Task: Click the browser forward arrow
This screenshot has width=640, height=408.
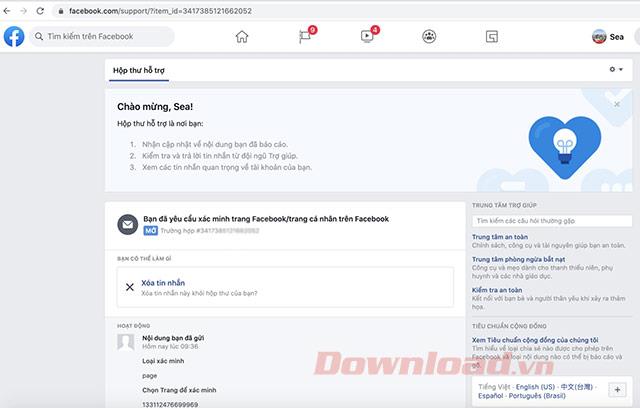Action: (23, 11)
